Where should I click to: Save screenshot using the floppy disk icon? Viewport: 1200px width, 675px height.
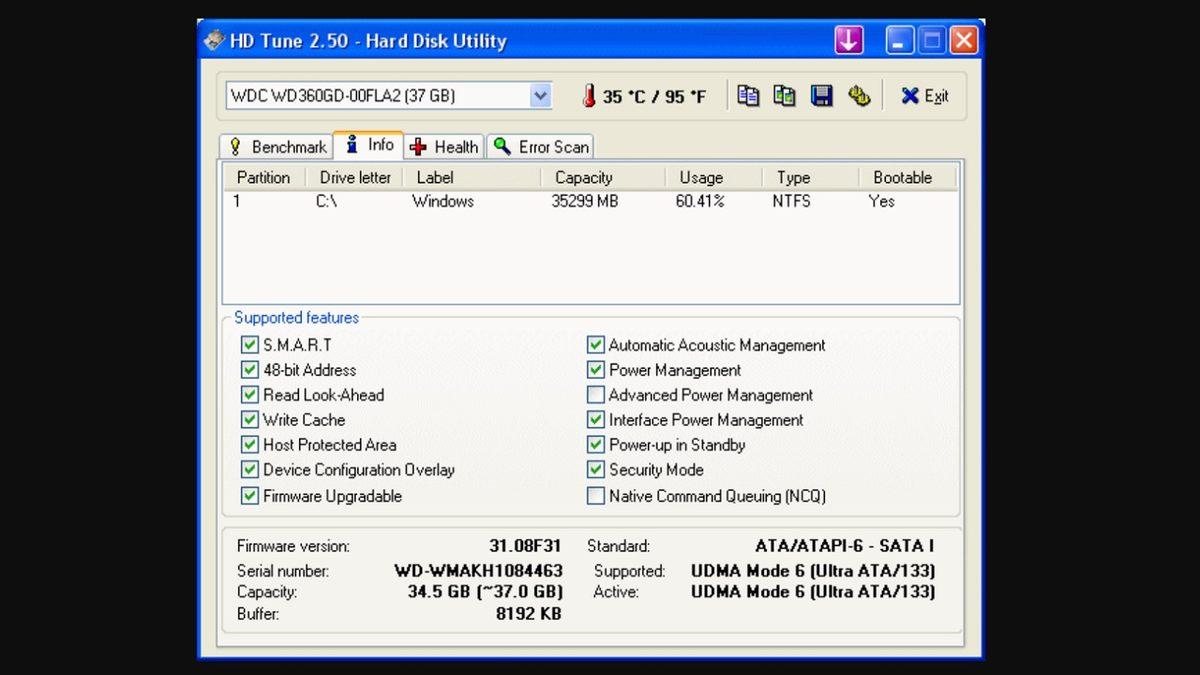pyautogui.click(x=822, y=96)
